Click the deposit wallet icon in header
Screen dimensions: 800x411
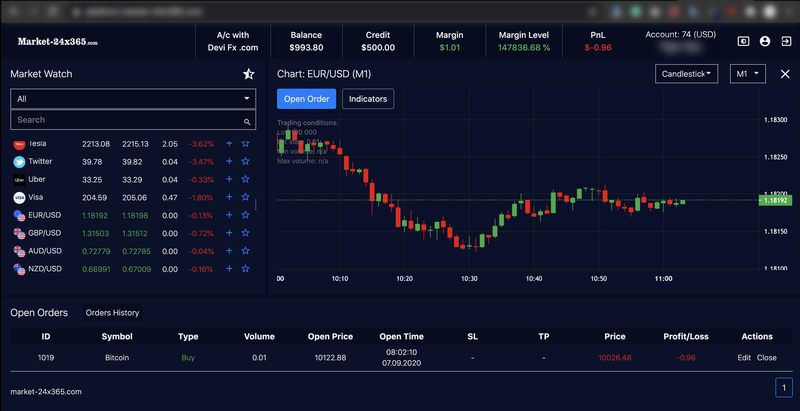pyautogui.click(x=743, y=41)
